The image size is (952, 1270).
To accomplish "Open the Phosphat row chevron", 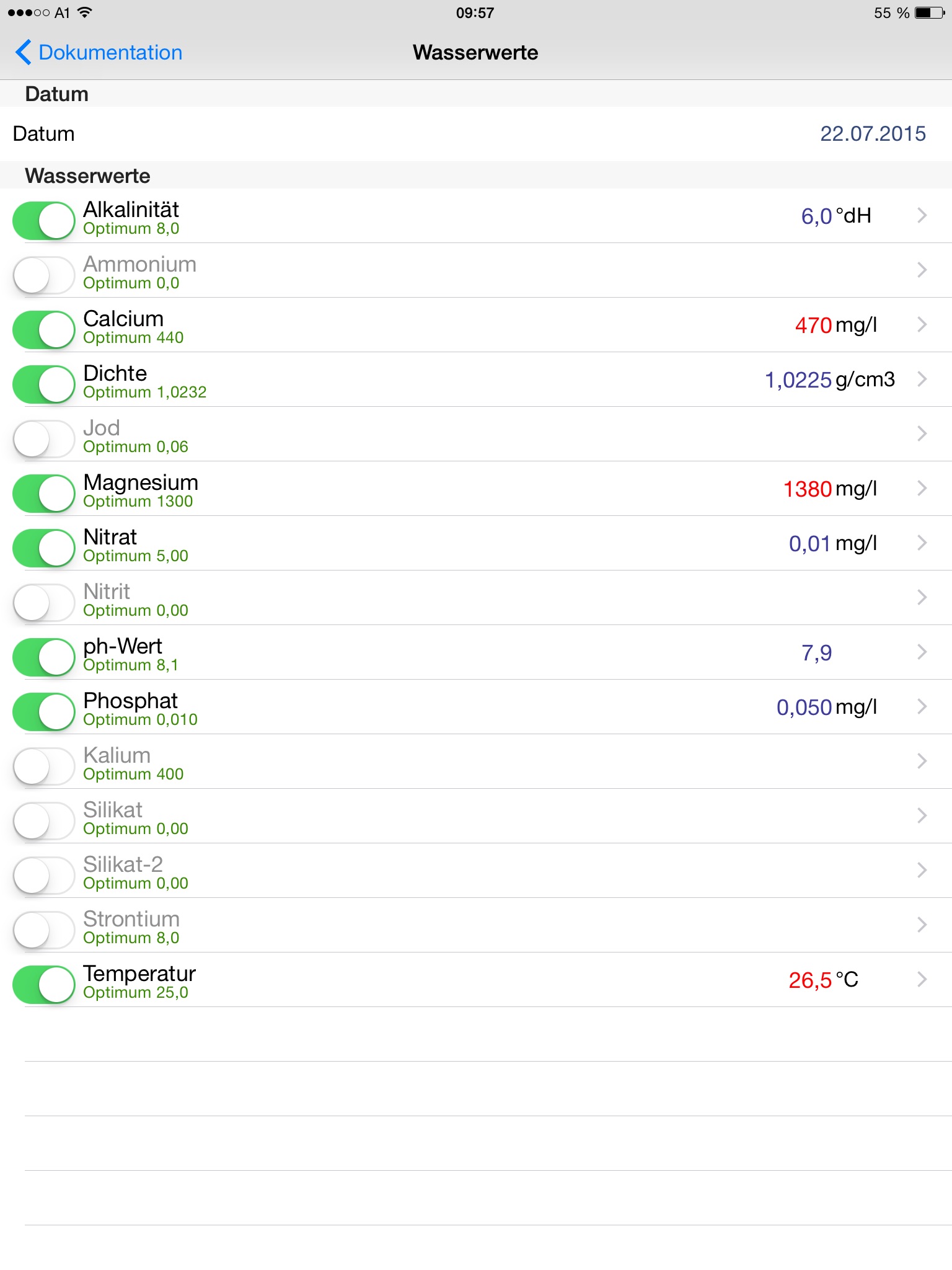I will (922, 706).
